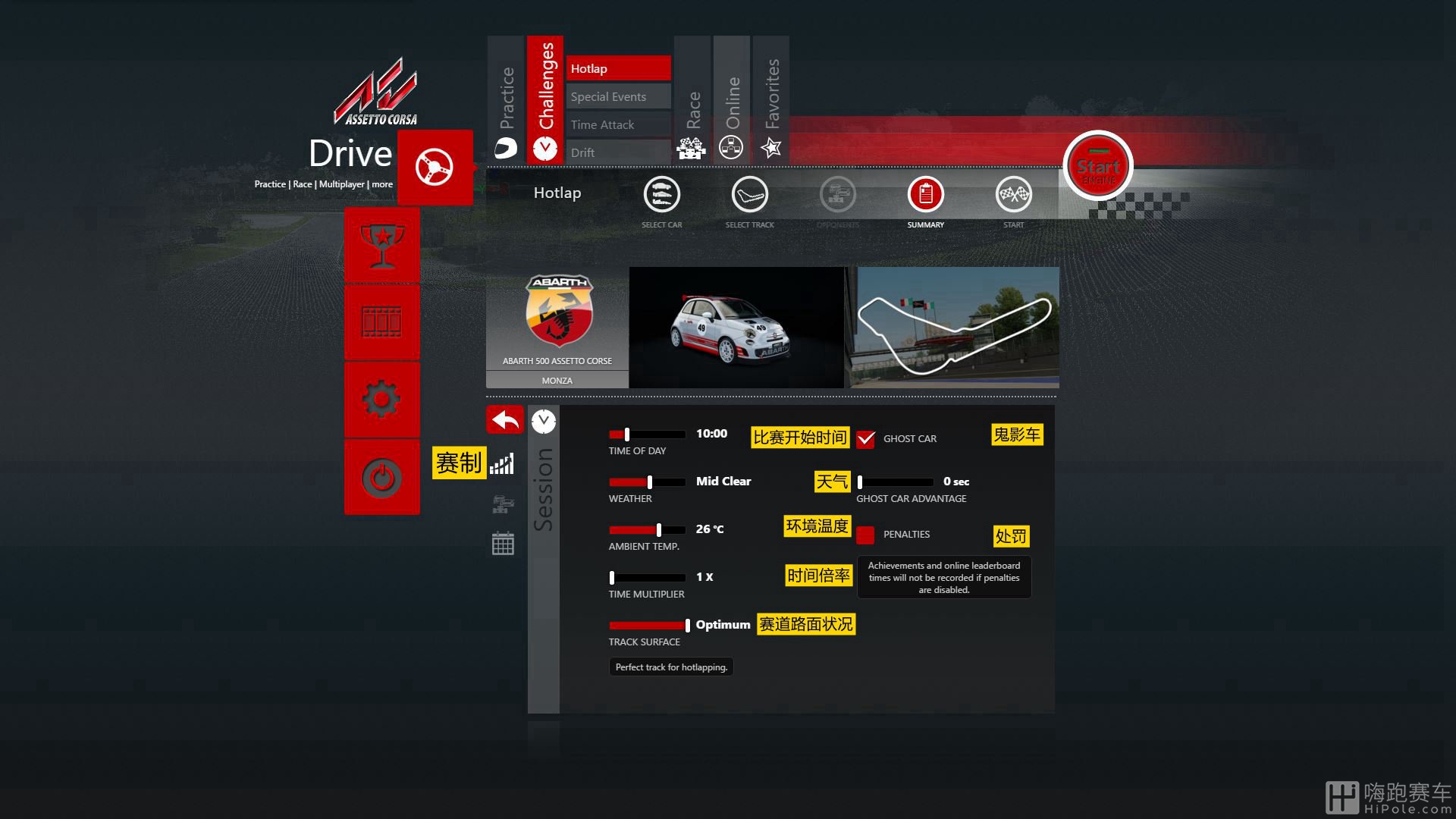Select the Hotlap challenge entry
Viewport: 1456px width, 819px height.
(x=618, y=68)
